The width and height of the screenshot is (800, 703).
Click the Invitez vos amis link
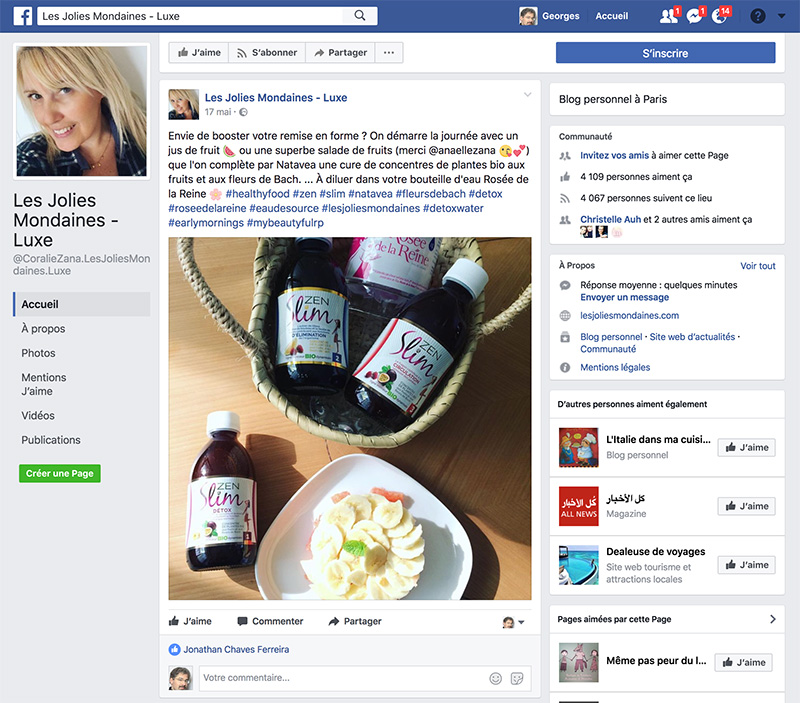(x=614, y=156)
